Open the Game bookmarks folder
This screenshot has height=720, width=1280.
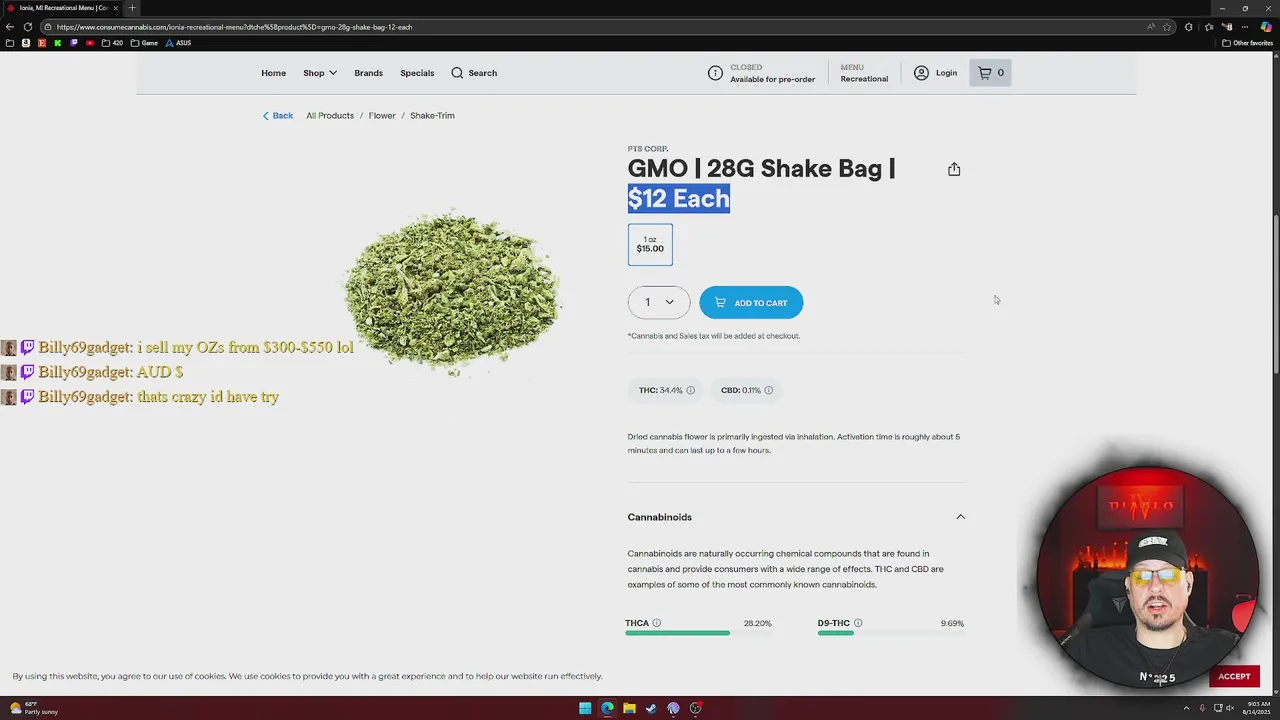pos(144,43)
